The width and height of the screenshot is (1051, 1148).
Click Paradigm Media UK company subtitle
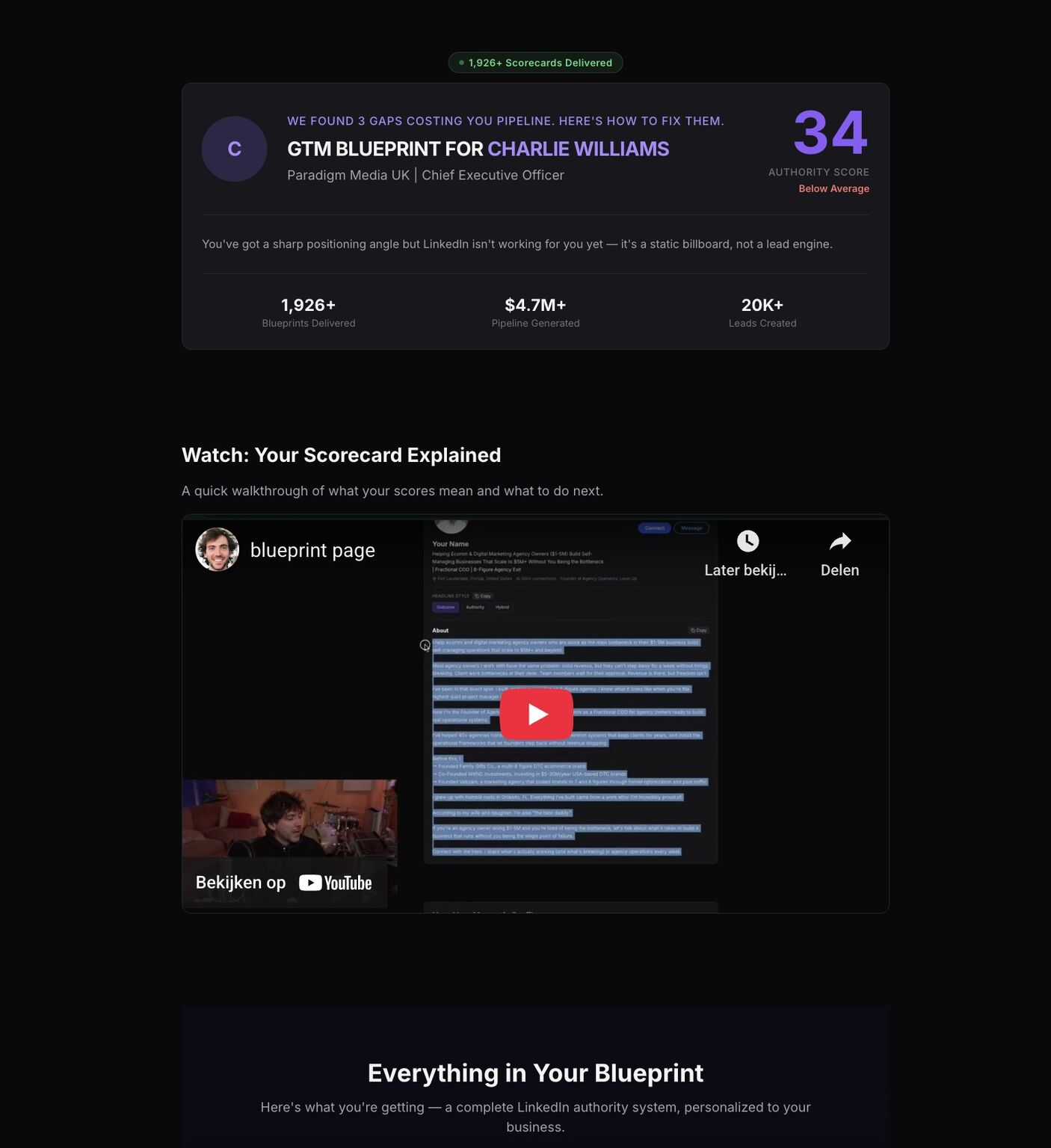pyautogui.click(x=348, y=175)
